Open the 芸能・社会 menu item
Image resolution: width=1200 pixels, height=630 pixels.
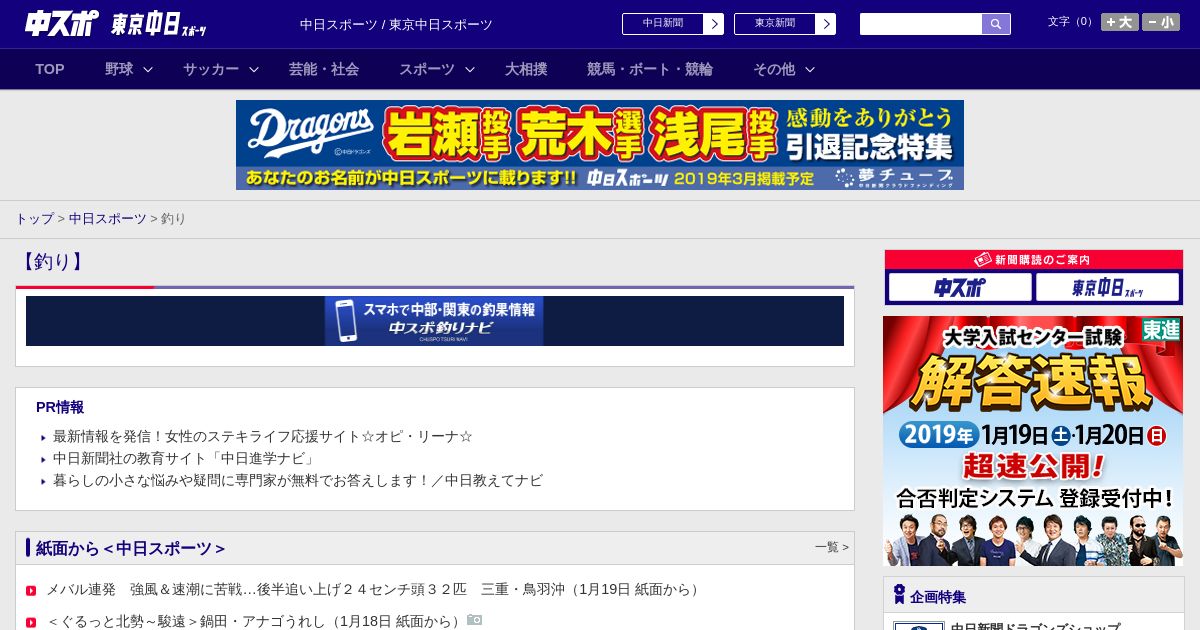[x=324, y=69]
